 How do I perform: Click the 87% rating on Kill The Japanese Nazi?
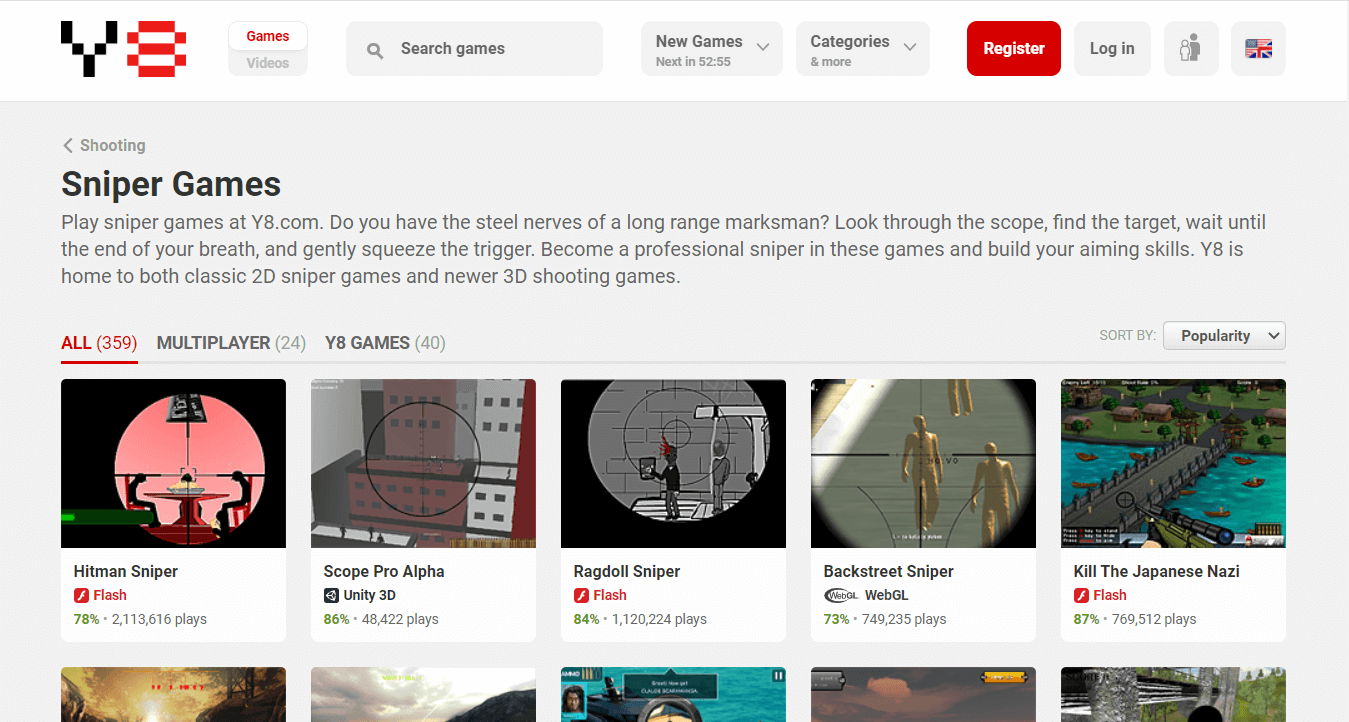[1086, 619]
